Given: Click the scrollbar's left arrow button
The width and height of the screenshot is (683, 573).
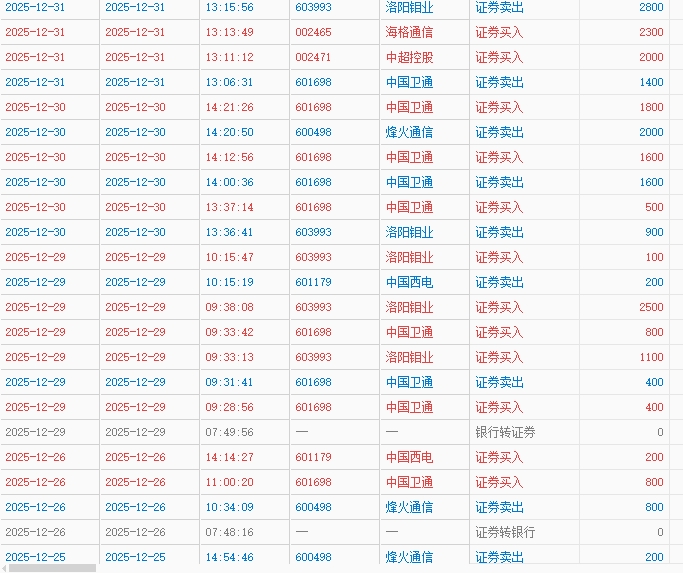Looking at the screenshot, I should pos(4,568).
